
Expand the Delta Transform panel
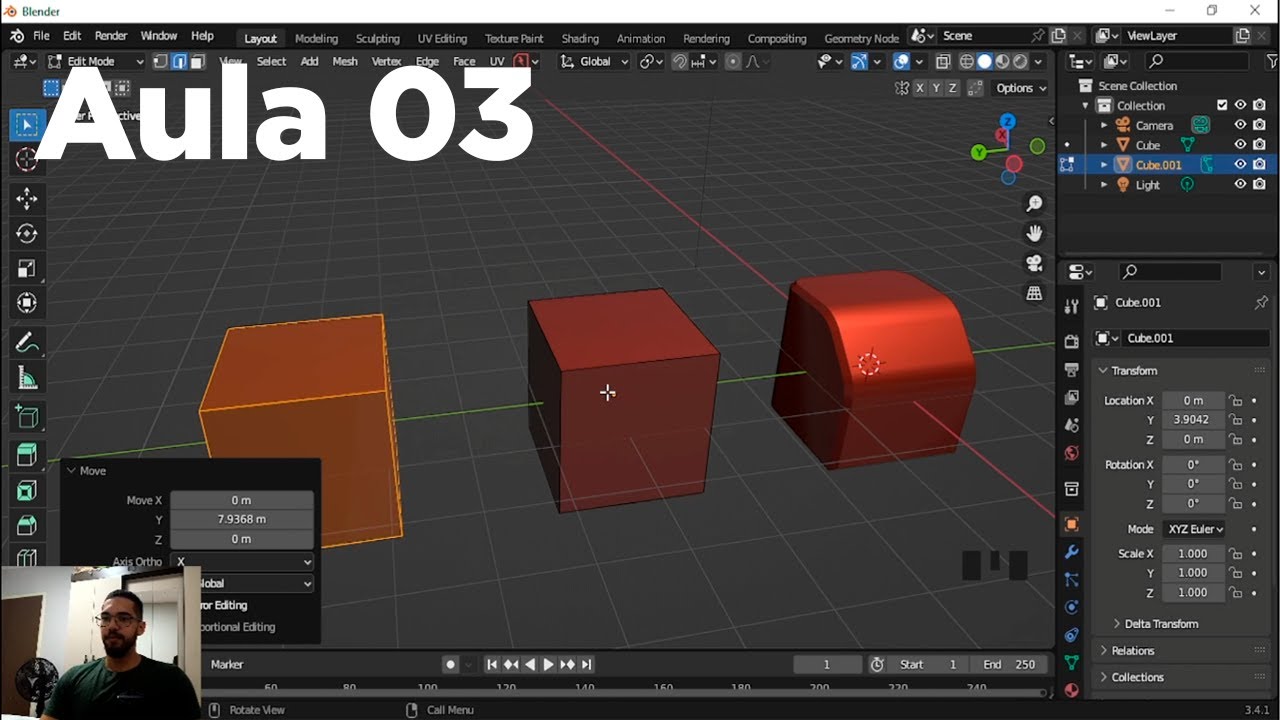tap(1160, 623)
